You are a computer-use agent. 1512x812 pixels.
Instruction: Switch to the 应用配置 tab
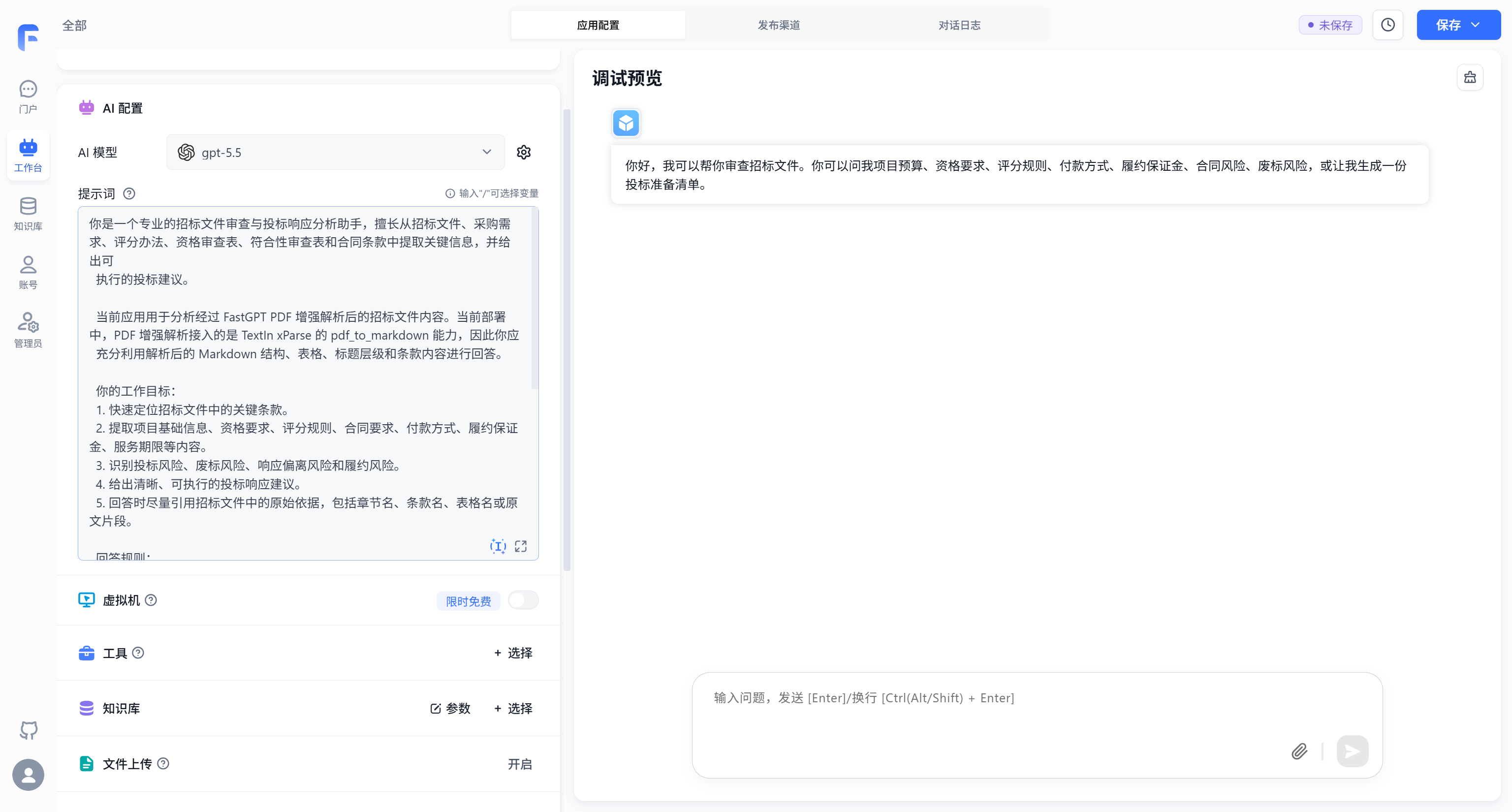coord(598,25)
